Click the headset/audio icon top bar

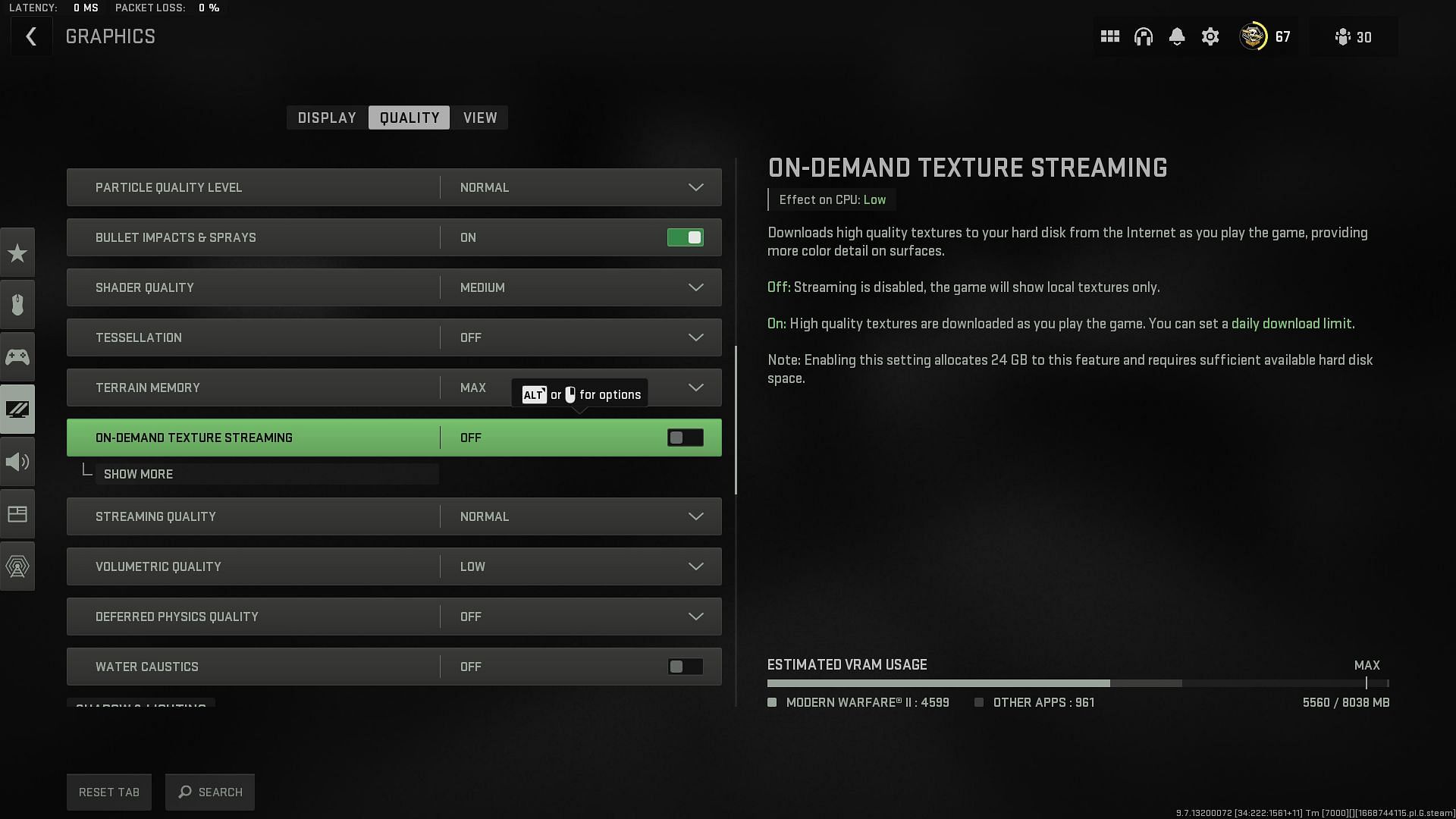tap(1143, 37)
